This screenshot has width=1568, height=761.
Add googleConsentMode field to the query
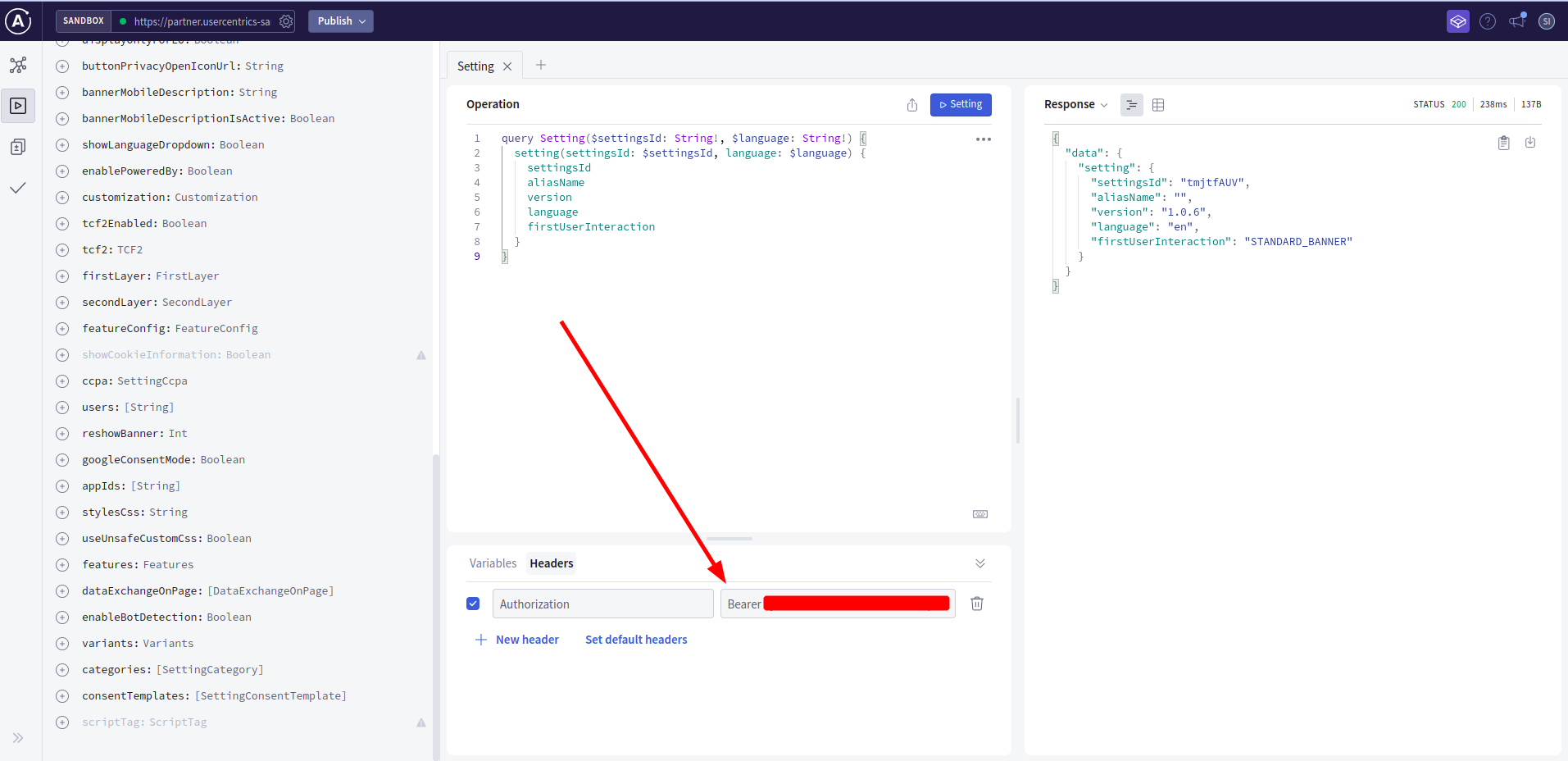click(x=62, y=460)
